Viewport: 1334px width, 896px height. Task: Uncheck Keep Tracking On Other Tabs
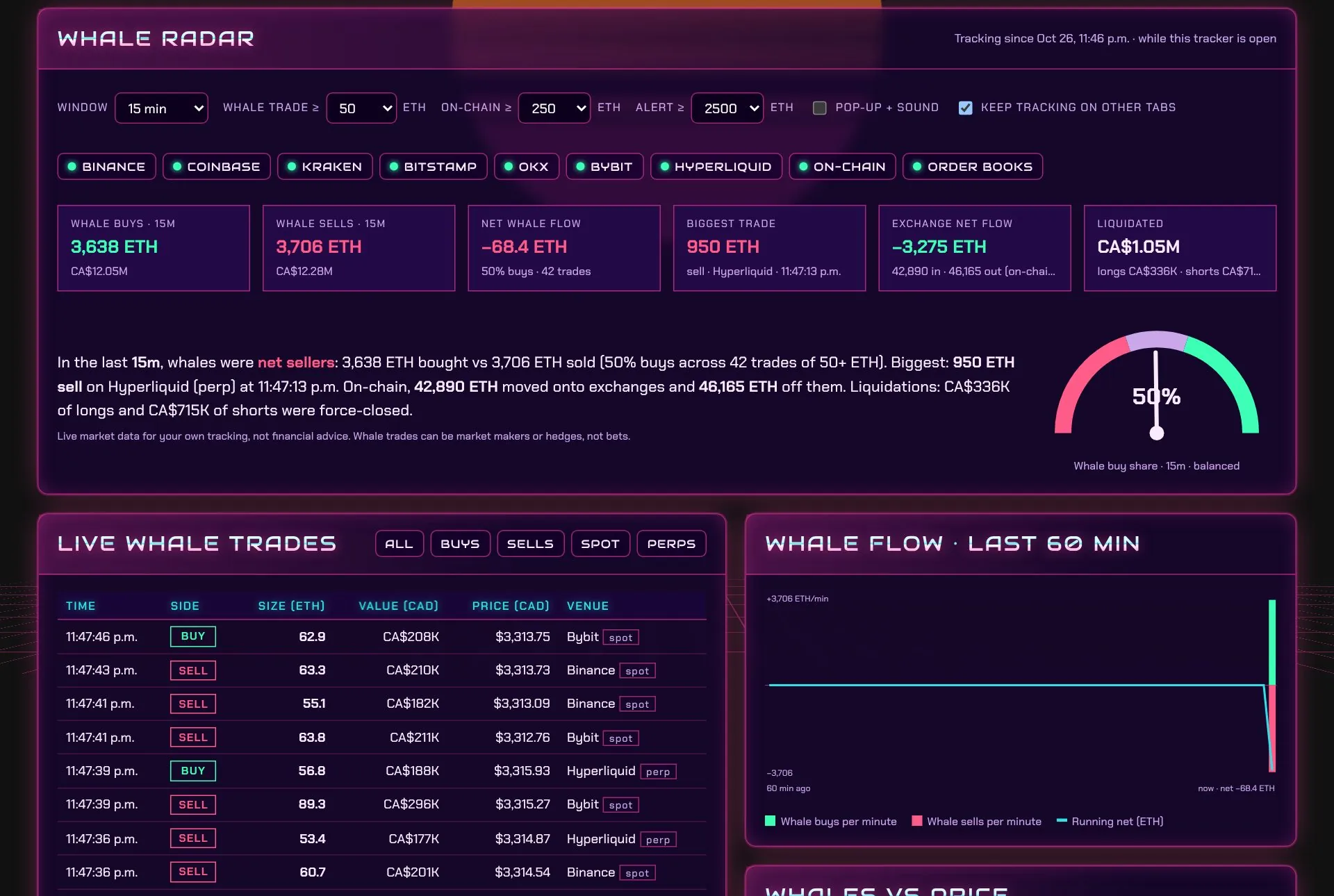966,108
